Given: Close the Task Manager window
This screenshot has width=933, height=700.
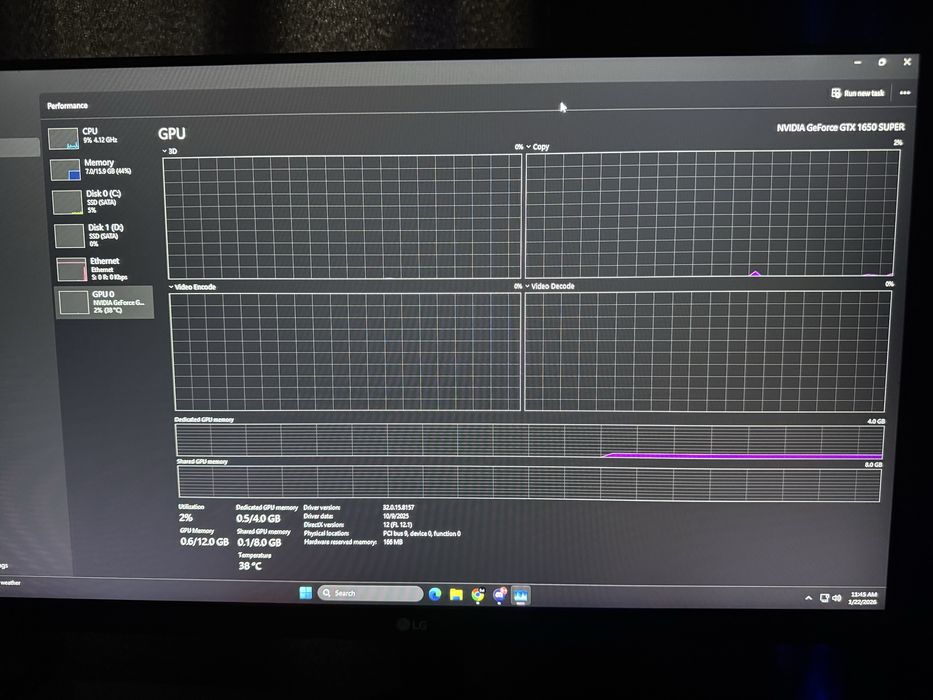Looking at the screenshot, I should click(907, 61).
